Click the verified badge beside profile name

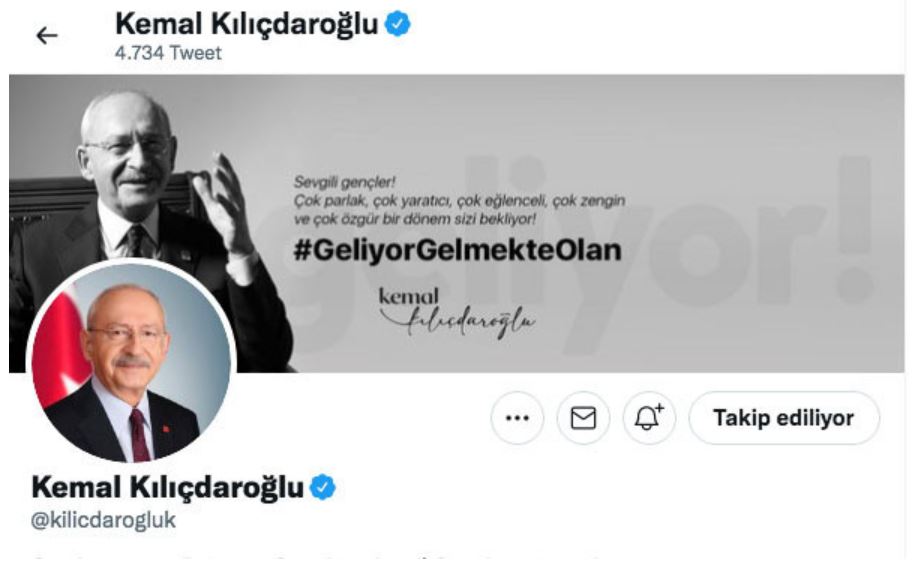coord(322,487)
